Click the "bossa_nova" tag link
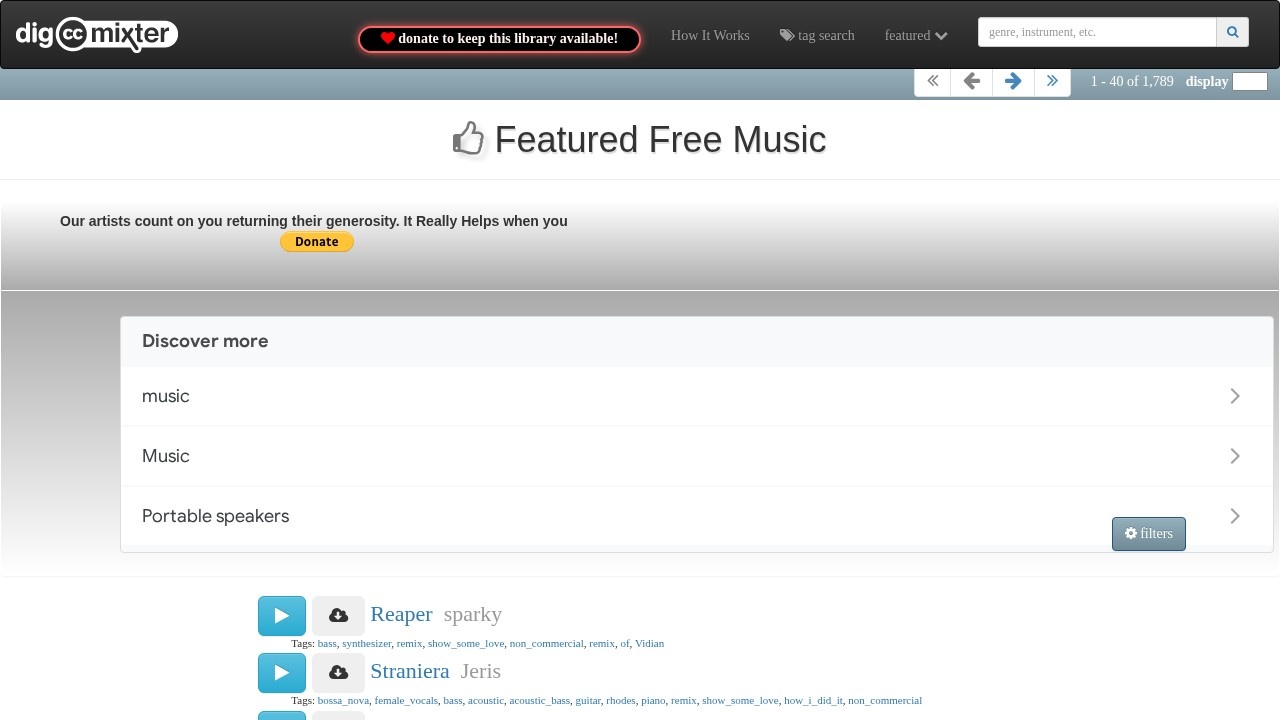This screenshot has height=720, width=1280. (x=343, y=700)
